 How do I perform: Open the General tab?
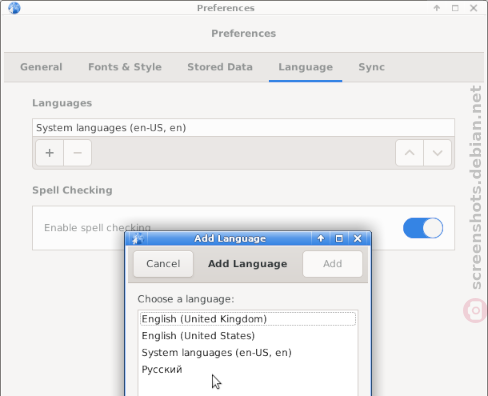(41, 67)
